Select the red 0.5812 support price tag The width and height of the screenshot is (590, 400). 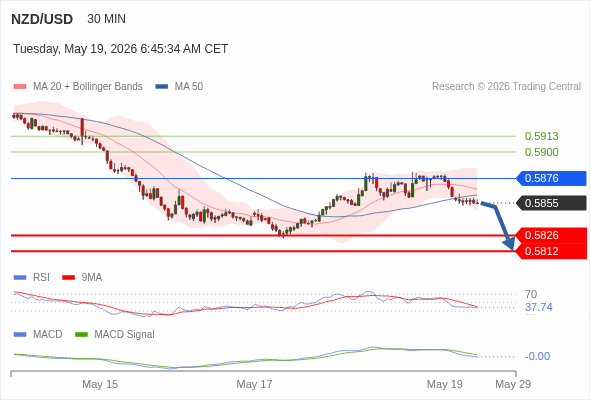(x=551, y=251)
